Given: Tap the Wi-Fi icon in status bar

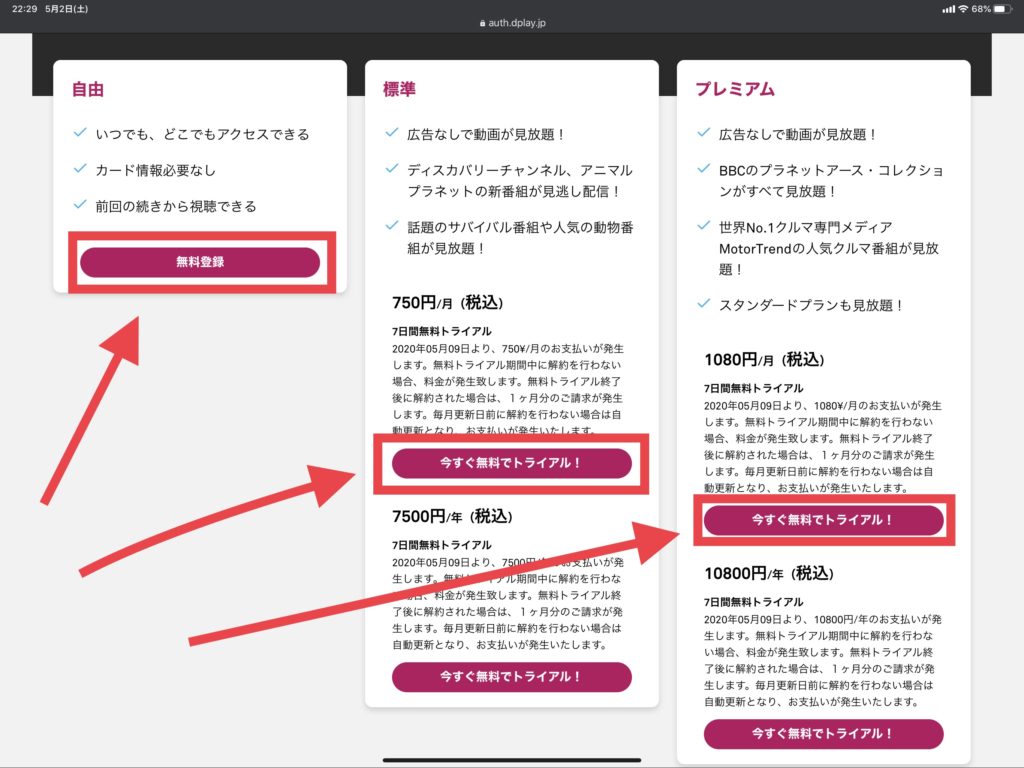Looking at the screenshot, I should 962,9.
